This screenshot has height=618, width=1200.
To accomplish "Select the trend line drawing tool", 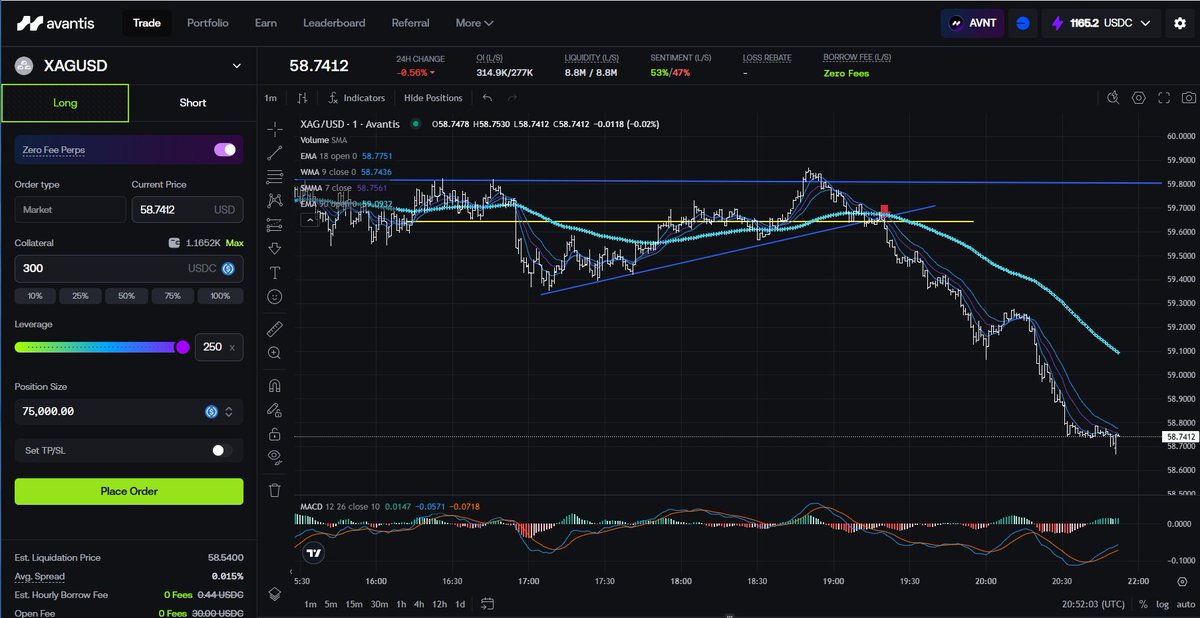I will (x=275, y=152).
